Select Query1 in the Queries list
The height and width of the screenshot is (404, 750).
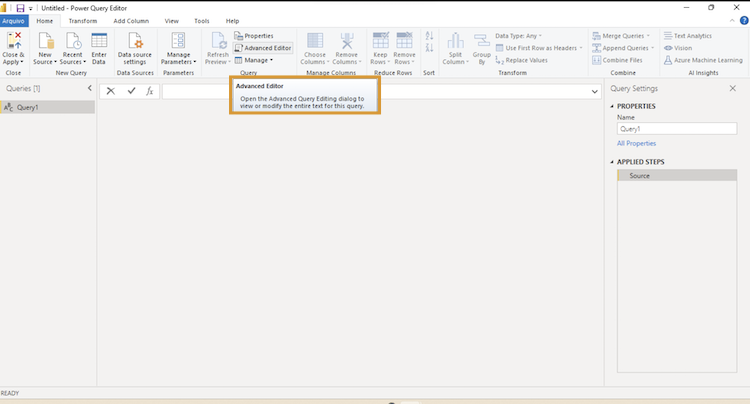[x=47, y=107]
